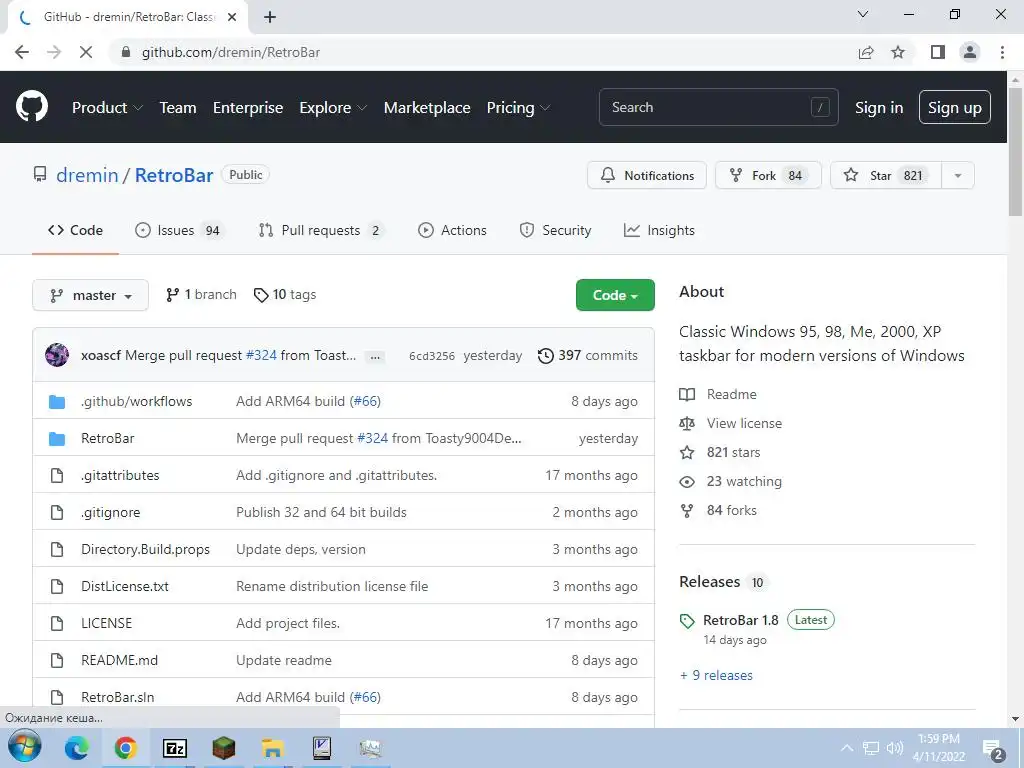Image resolution: width=1024 pixels, height=768 pixels.
Task: Open Chrome side panel icon
Action: click(938, 52)
